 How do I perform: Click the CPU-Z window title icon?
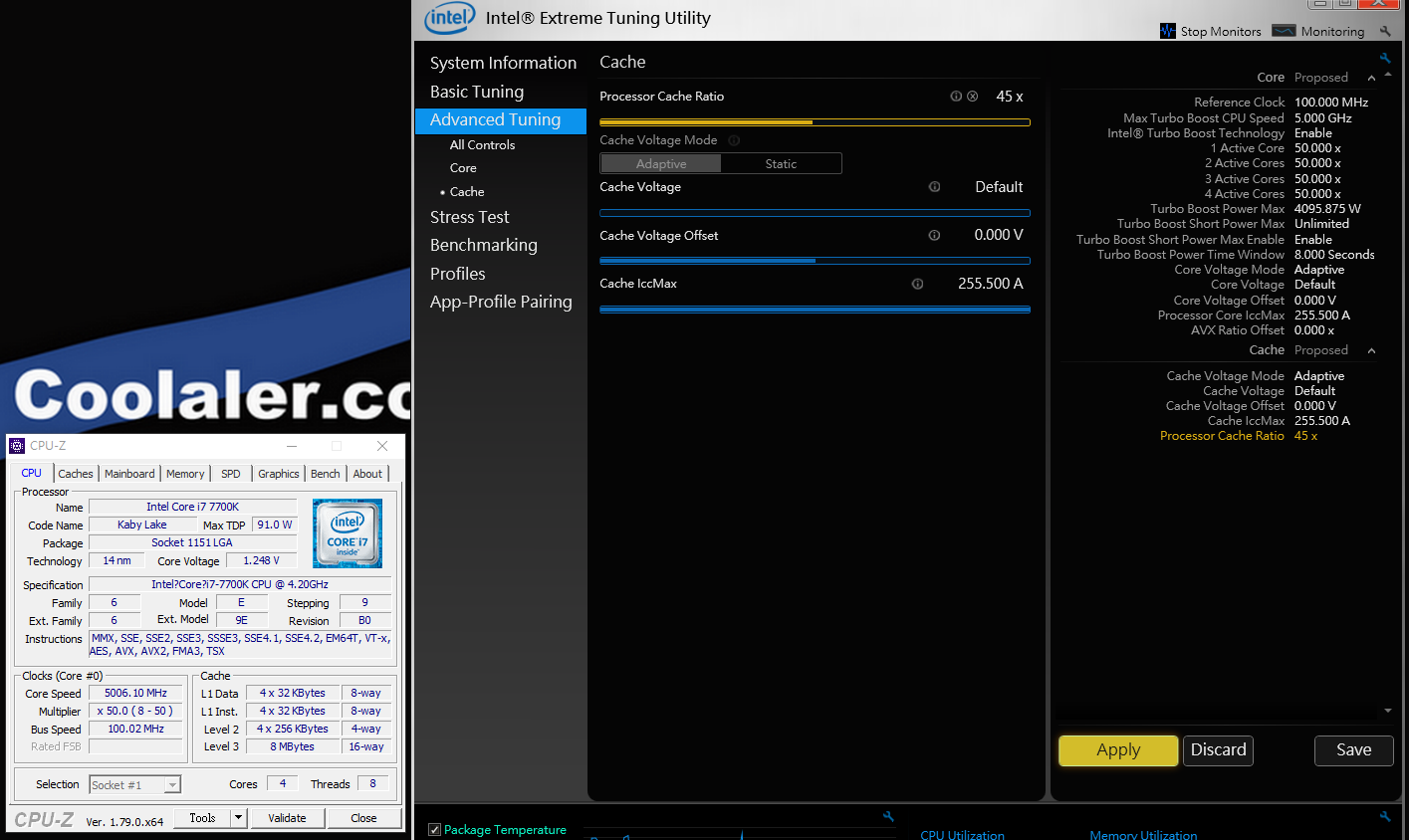click(x=17, y=446)
